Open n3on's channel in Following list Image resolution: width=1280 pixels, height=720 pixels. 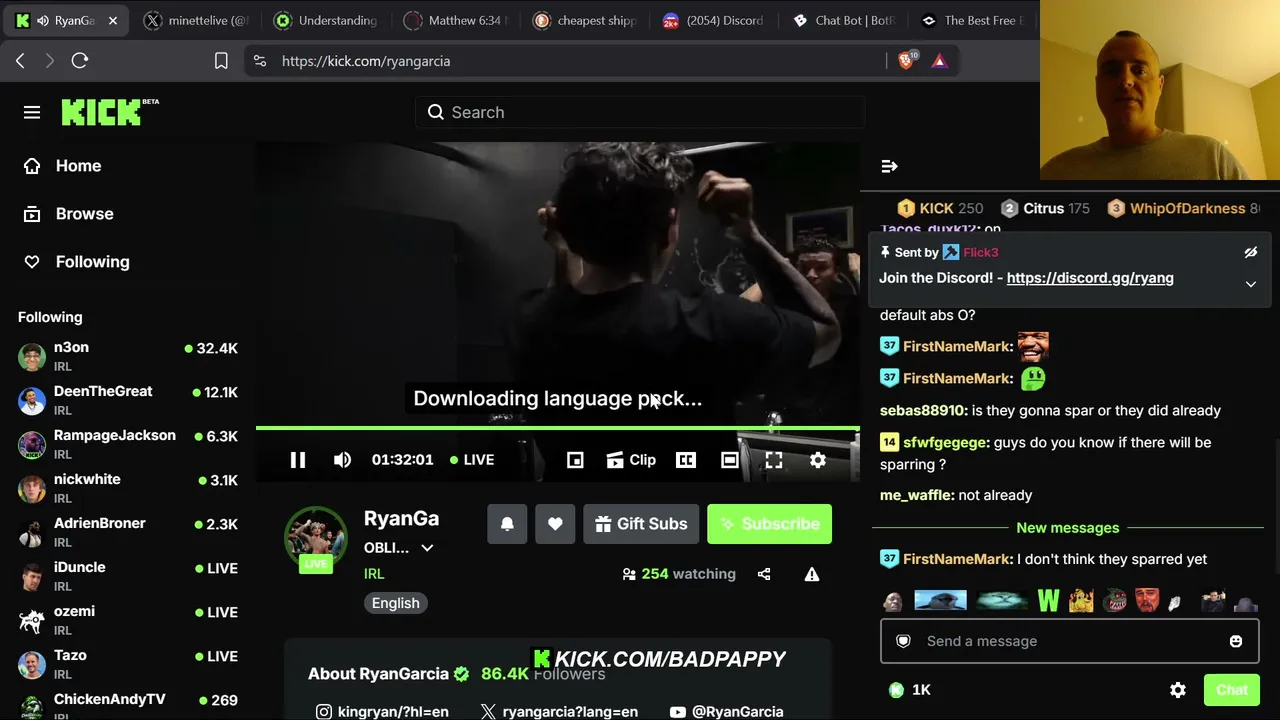128,356
